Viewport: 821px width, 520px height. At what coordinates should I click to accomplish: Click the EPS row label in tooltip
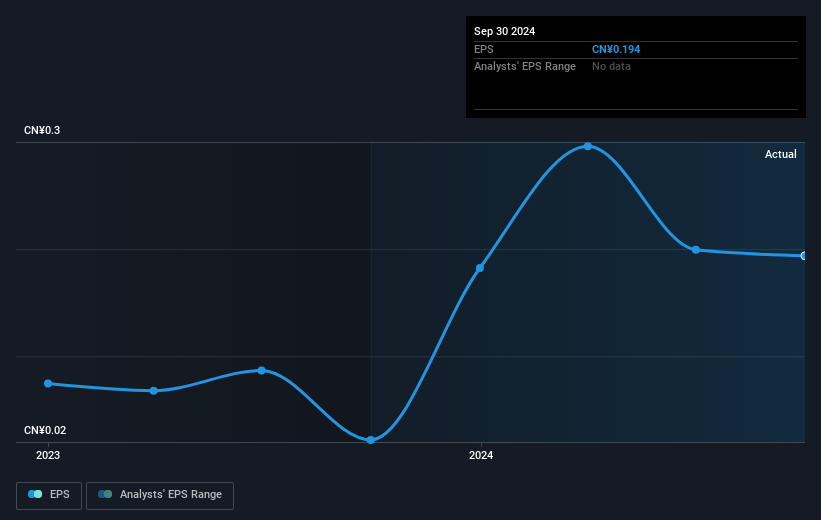tap(484, 49)
